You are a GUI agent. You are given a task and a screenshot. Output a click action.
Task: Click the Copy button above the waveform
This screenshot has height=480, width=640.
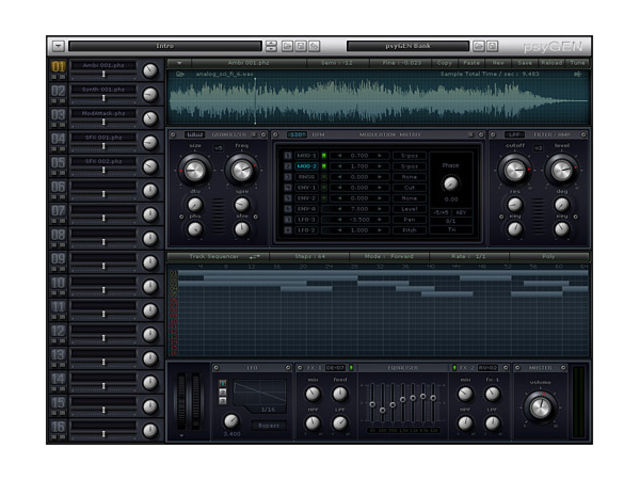pos(444,63)
